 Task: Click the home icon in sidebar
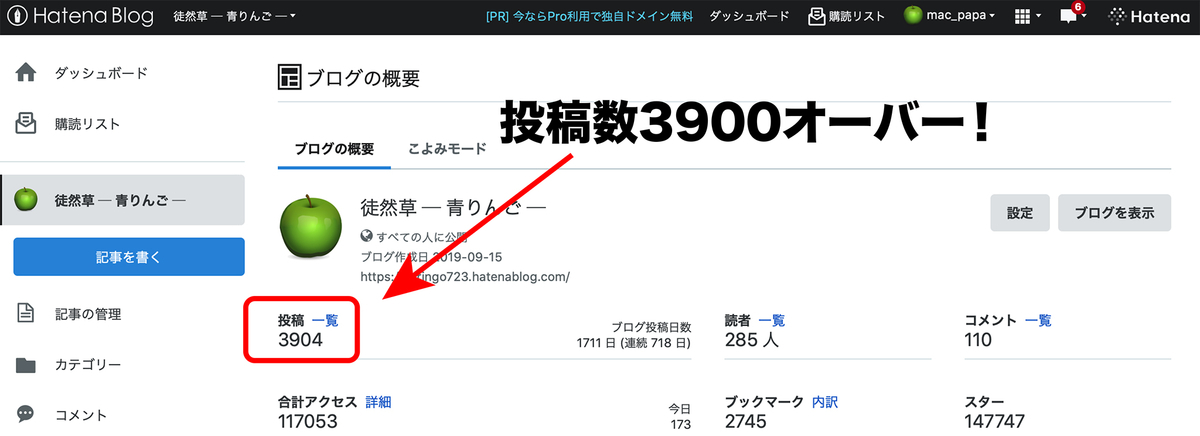point(26,73)
